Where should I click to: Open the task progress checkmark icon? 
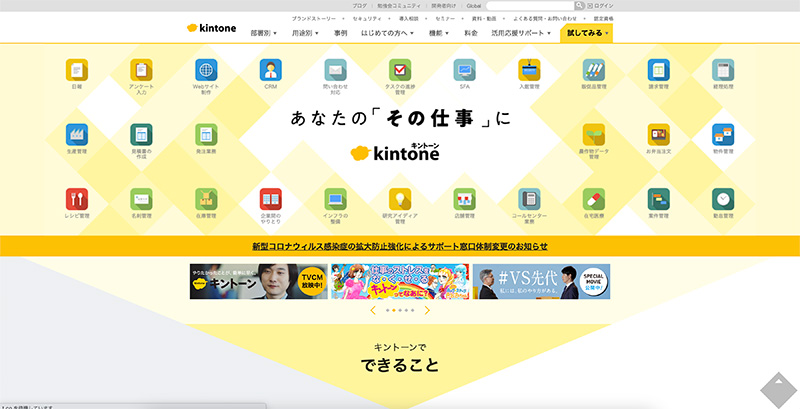(400, 70)
